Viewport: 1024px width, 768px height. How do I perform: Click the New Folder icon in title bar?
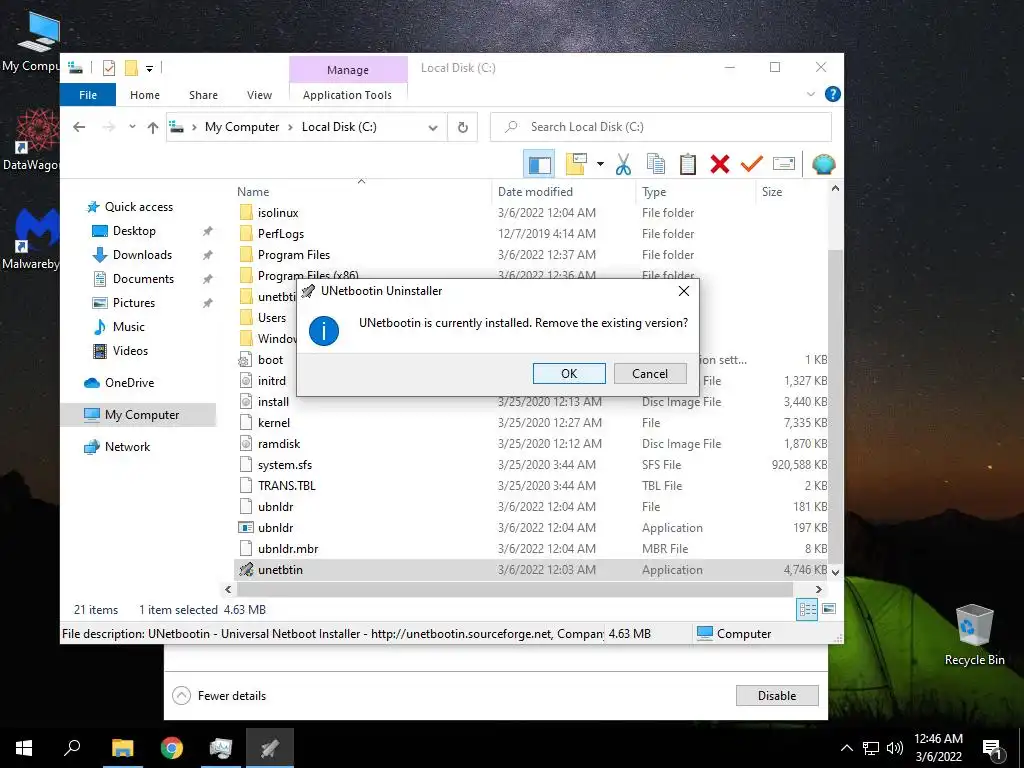coord(131,67)
